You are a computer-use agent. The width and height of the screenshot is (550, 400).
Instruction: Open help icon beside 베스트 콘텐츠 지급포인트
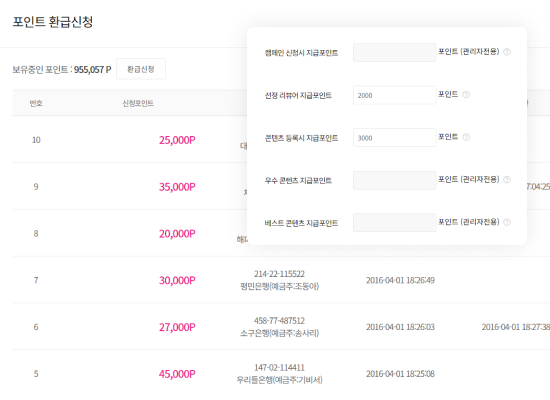(x=507, y=222)
